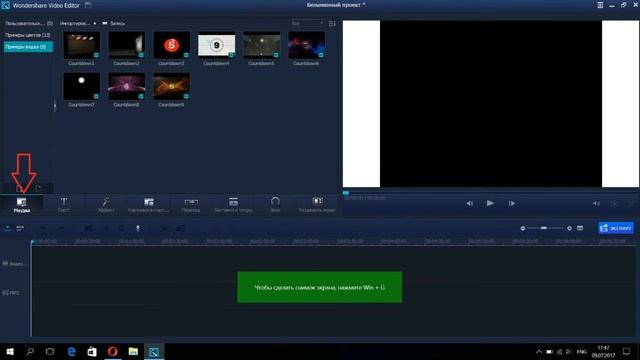Select the white number 9 countdown thumbnail
The width and height of the screenshot is (640, 360).
pos(216,45)
